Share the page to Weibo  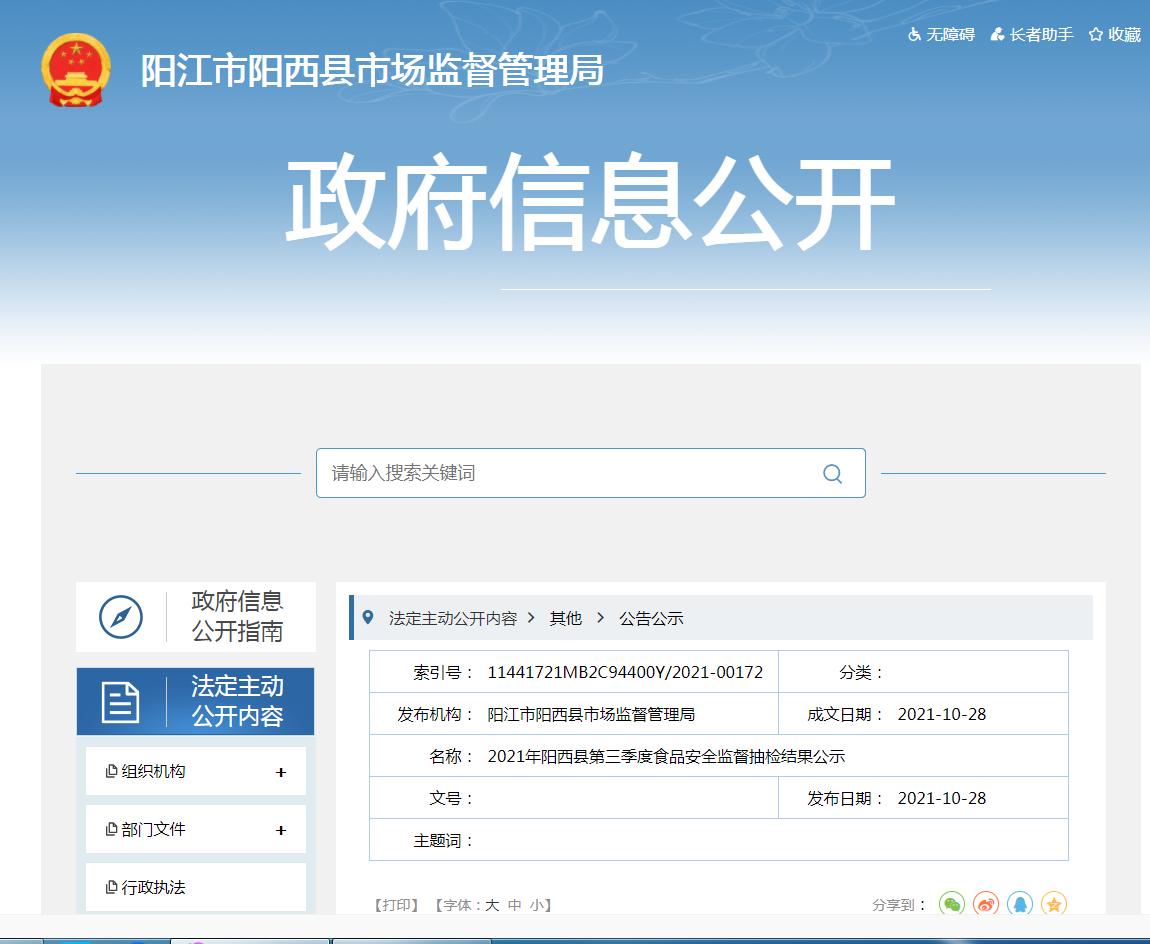986,904
